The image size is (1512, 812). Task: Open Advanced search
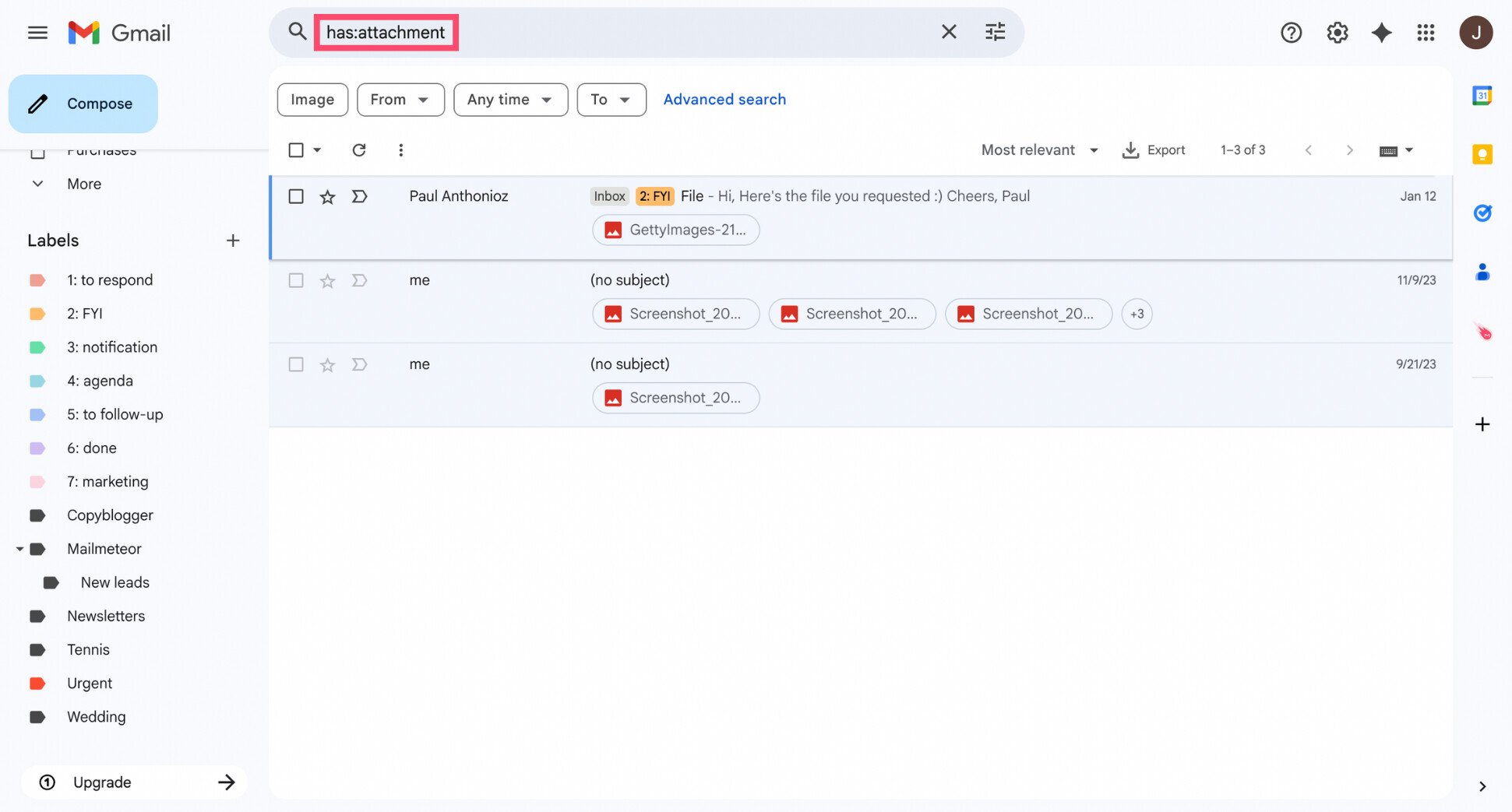tap(724, 99)
